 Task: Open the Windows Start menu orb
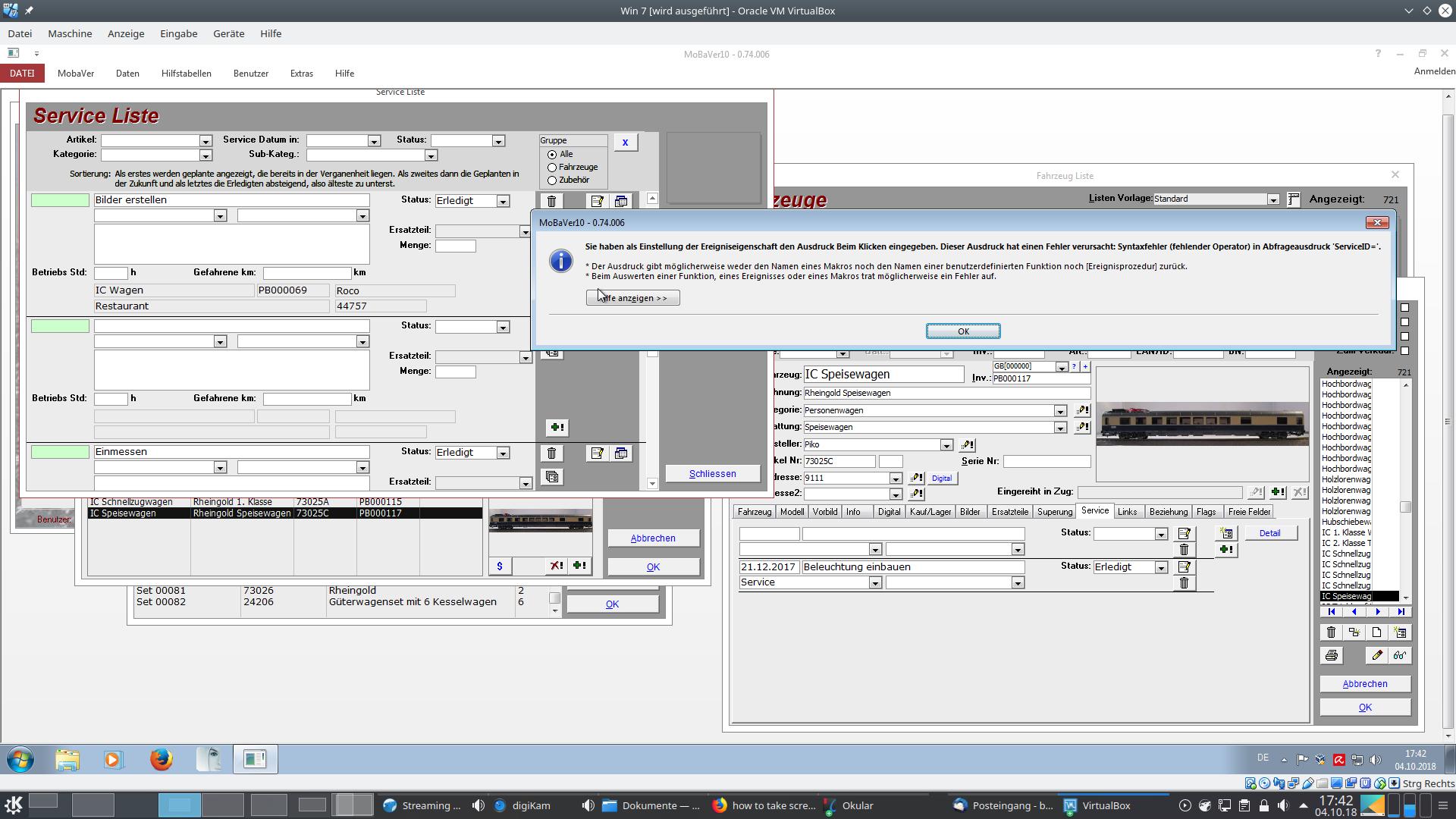click(20, 759)
